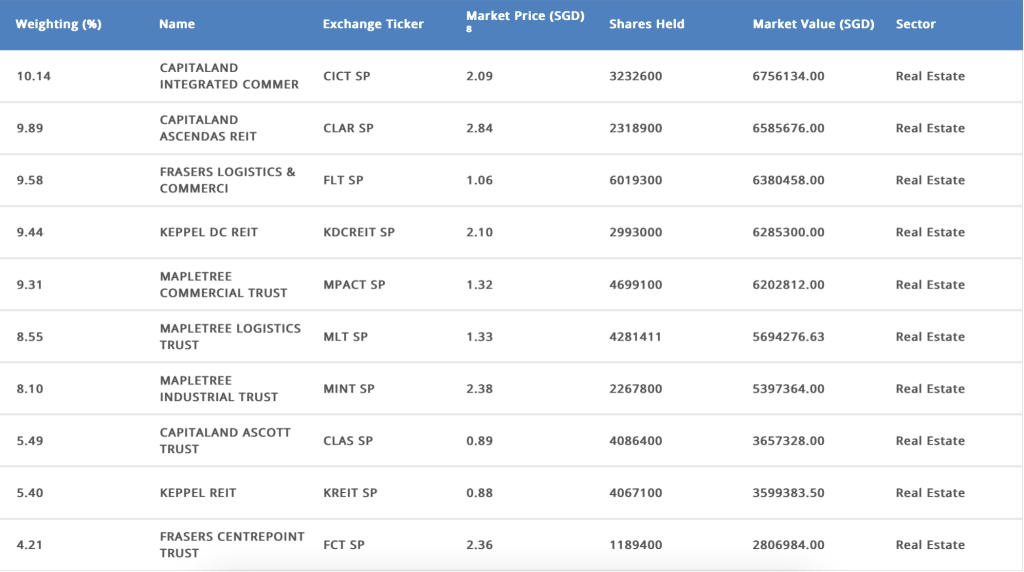Click the Market Value (SGD) column header
This screenshot has height=572, width=1024.
pyautogui.click(x=813, y=24)
